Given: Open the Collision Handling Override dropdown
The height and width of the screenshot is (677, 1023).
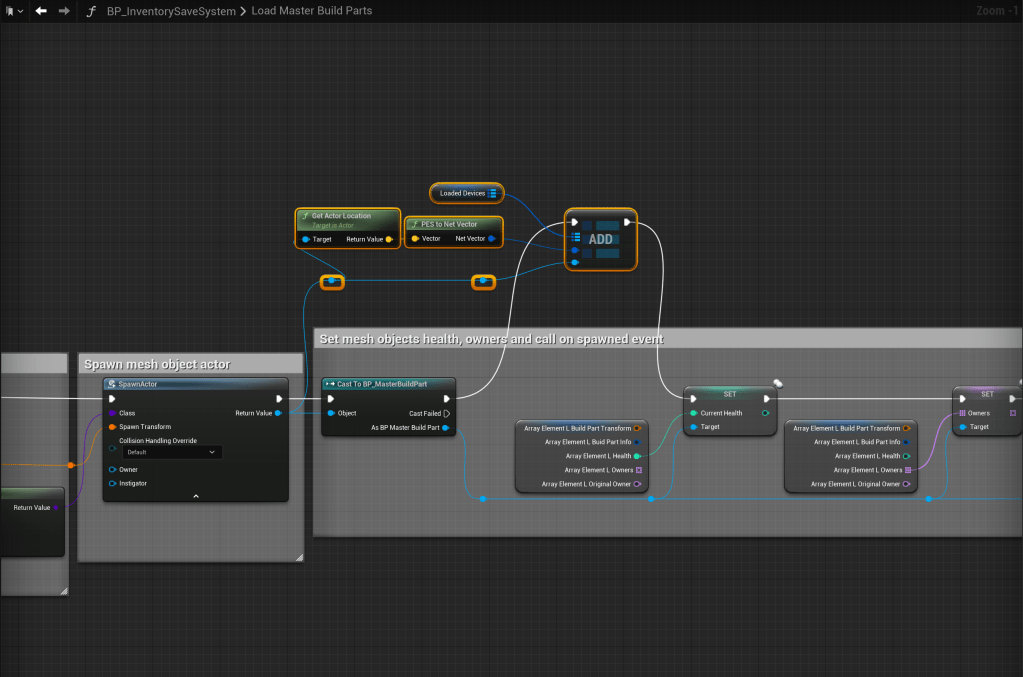Looking at the screenshot, I should click(170, 452).
